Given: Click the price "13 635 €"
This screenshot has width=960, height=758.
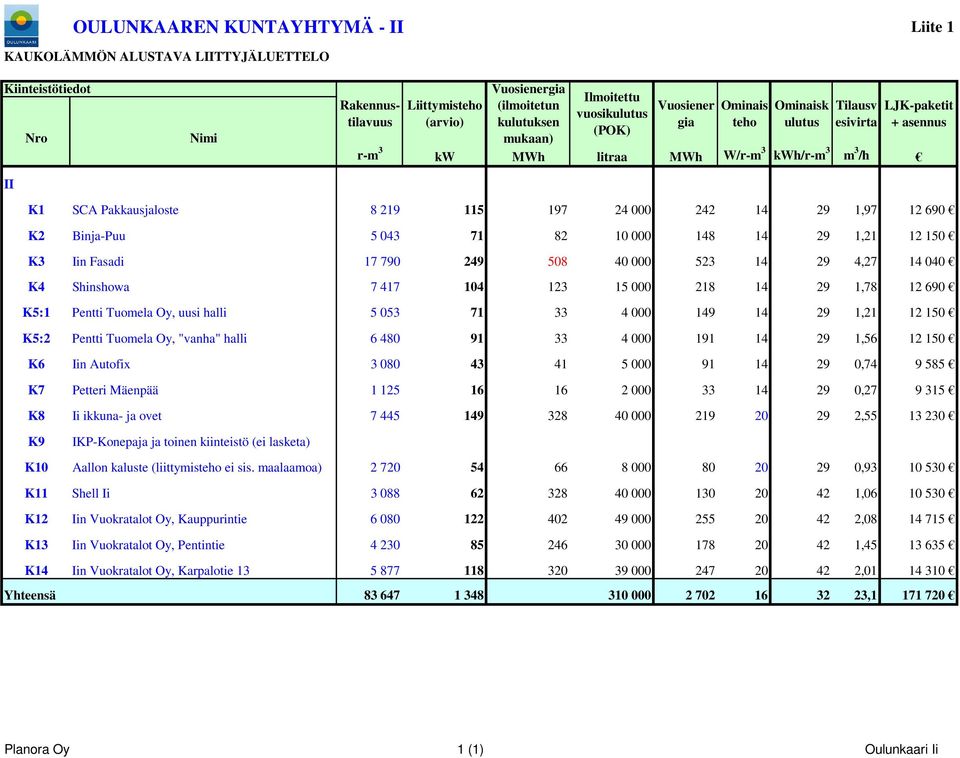Looking at the screenshot, I should tap(932, 545).
